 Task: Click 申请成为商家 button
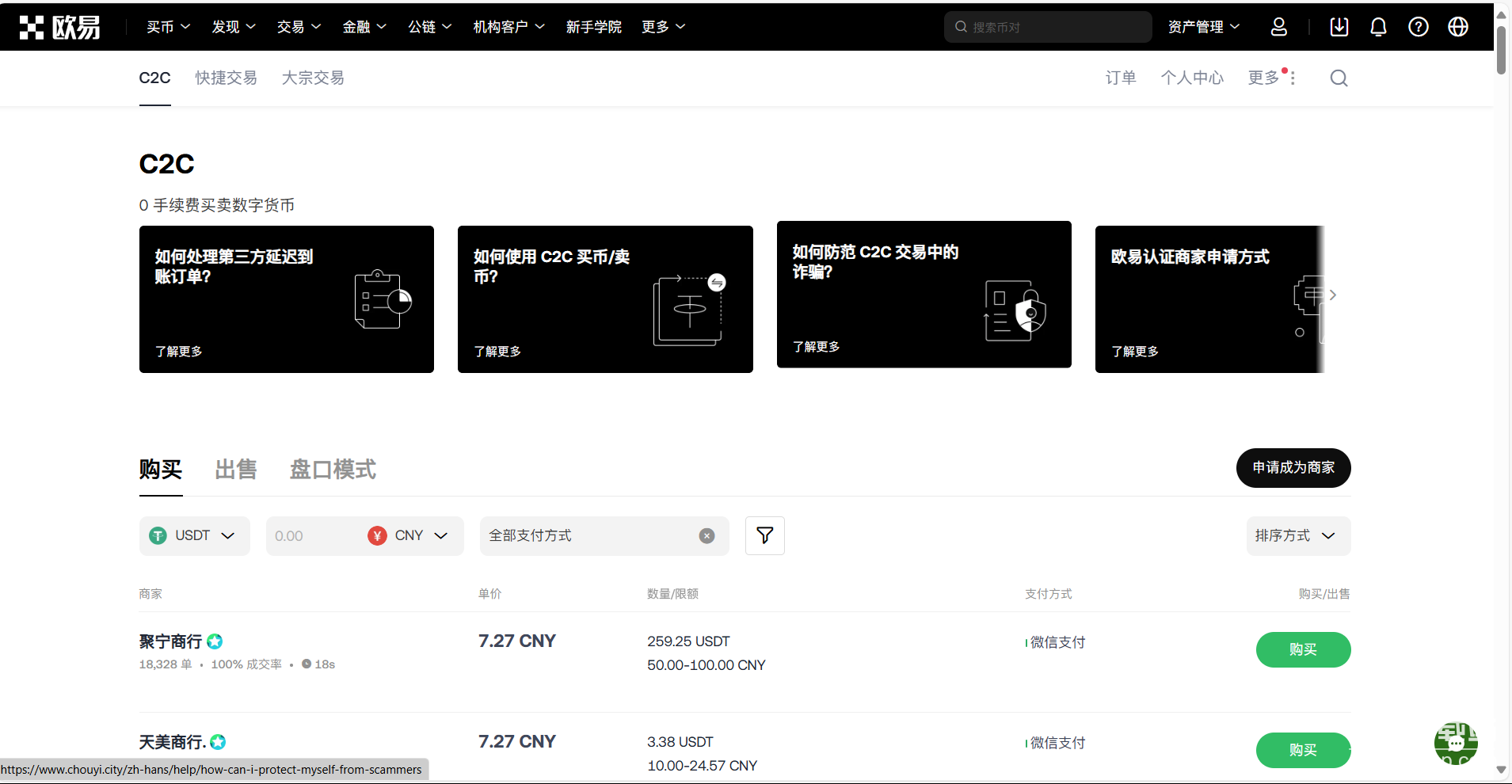point(1293,468)
